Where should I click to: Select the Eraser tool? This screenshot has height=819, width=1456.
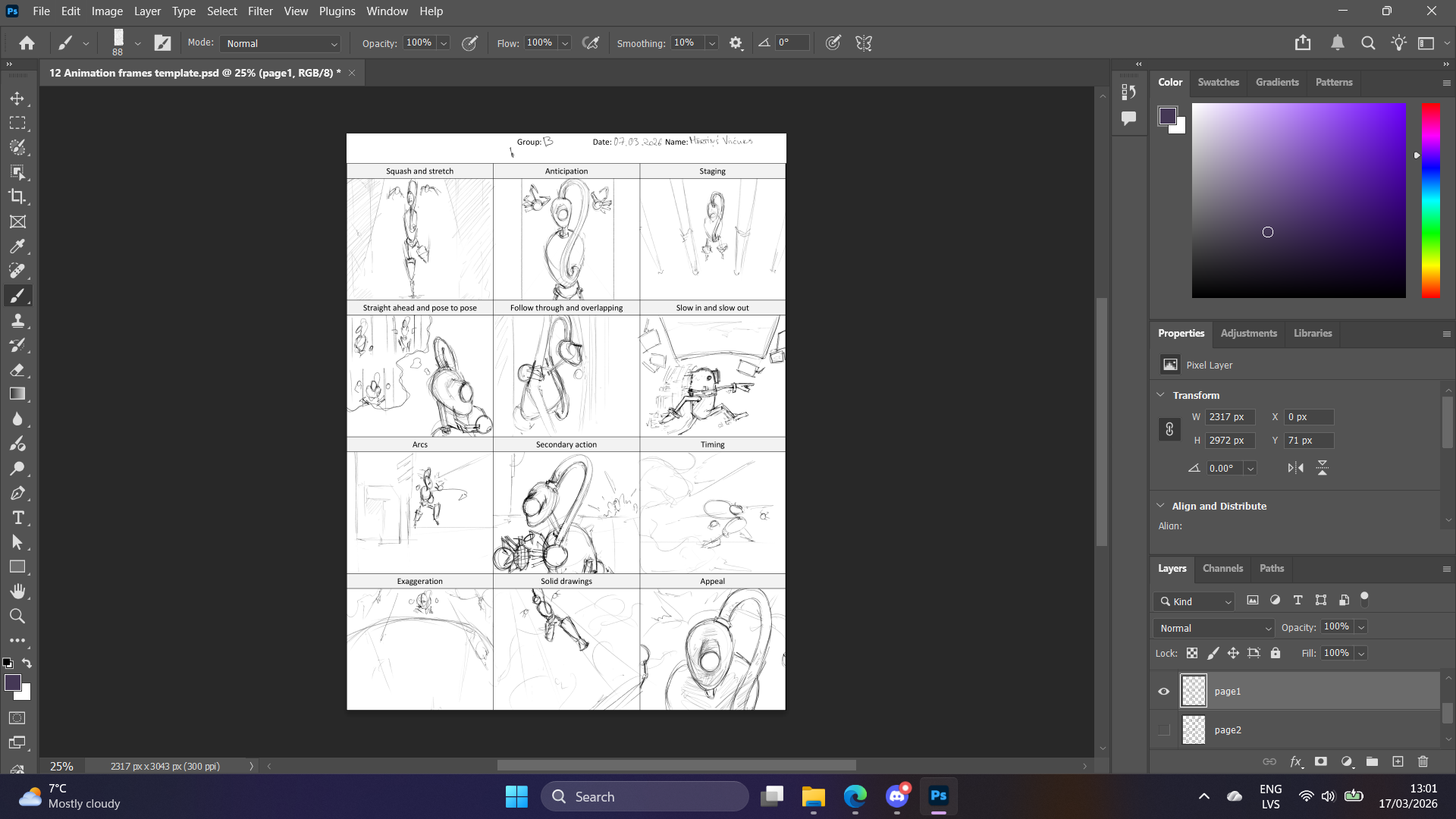point(17,370)
